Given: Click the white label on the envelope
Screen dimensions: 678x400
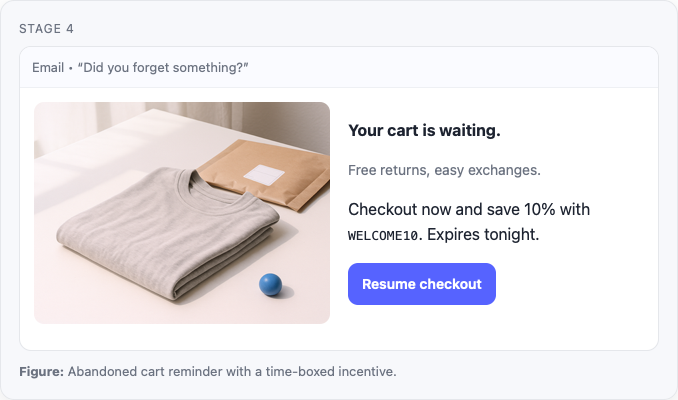Looking at the screenshot, I should click(x=266, y=174).
